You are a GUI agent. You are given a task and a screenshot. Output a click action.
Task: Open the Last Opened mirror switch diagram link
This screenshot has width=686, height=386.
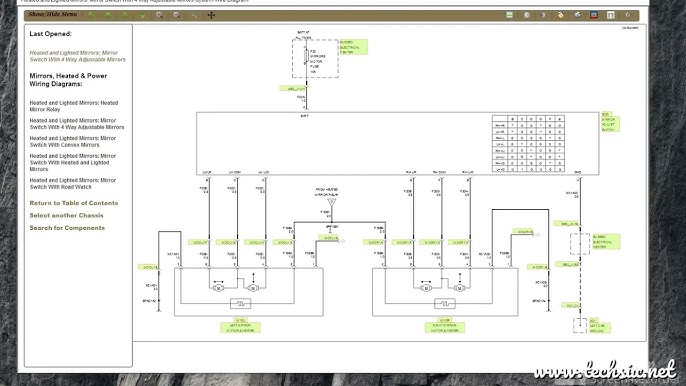click(77, 56)
